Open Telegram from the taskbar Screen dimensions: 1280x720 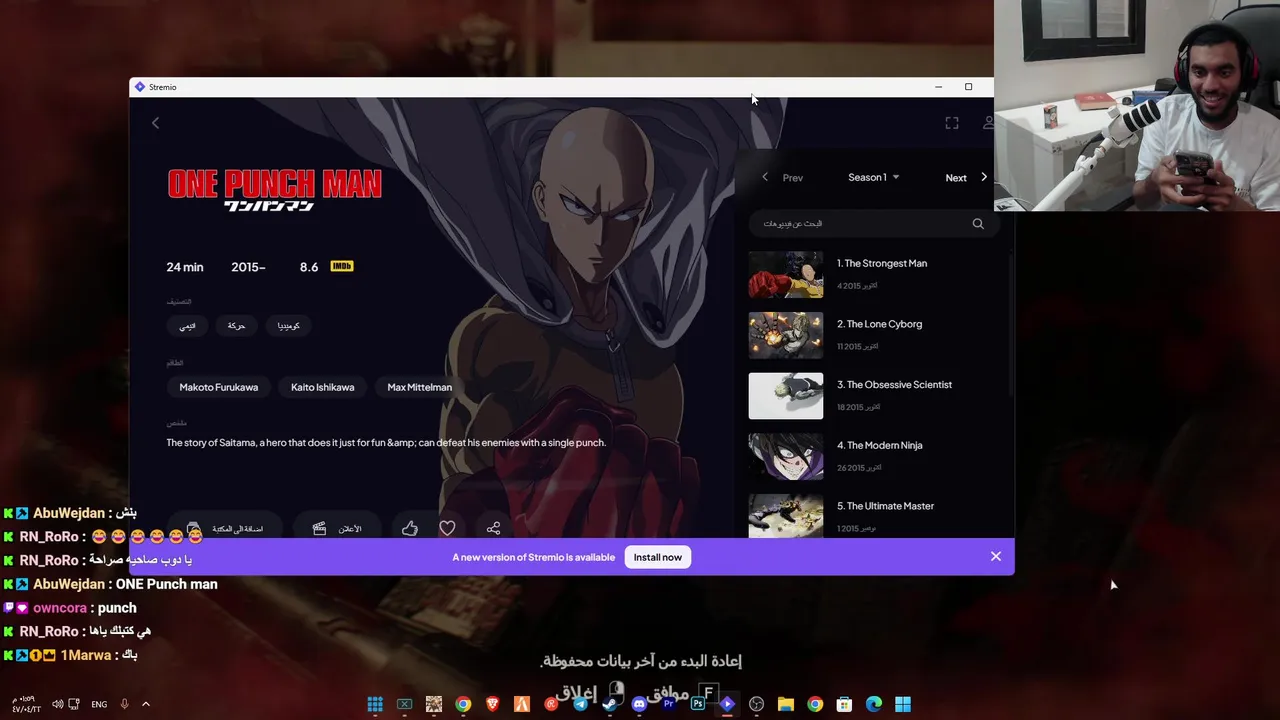pos(580,704)
